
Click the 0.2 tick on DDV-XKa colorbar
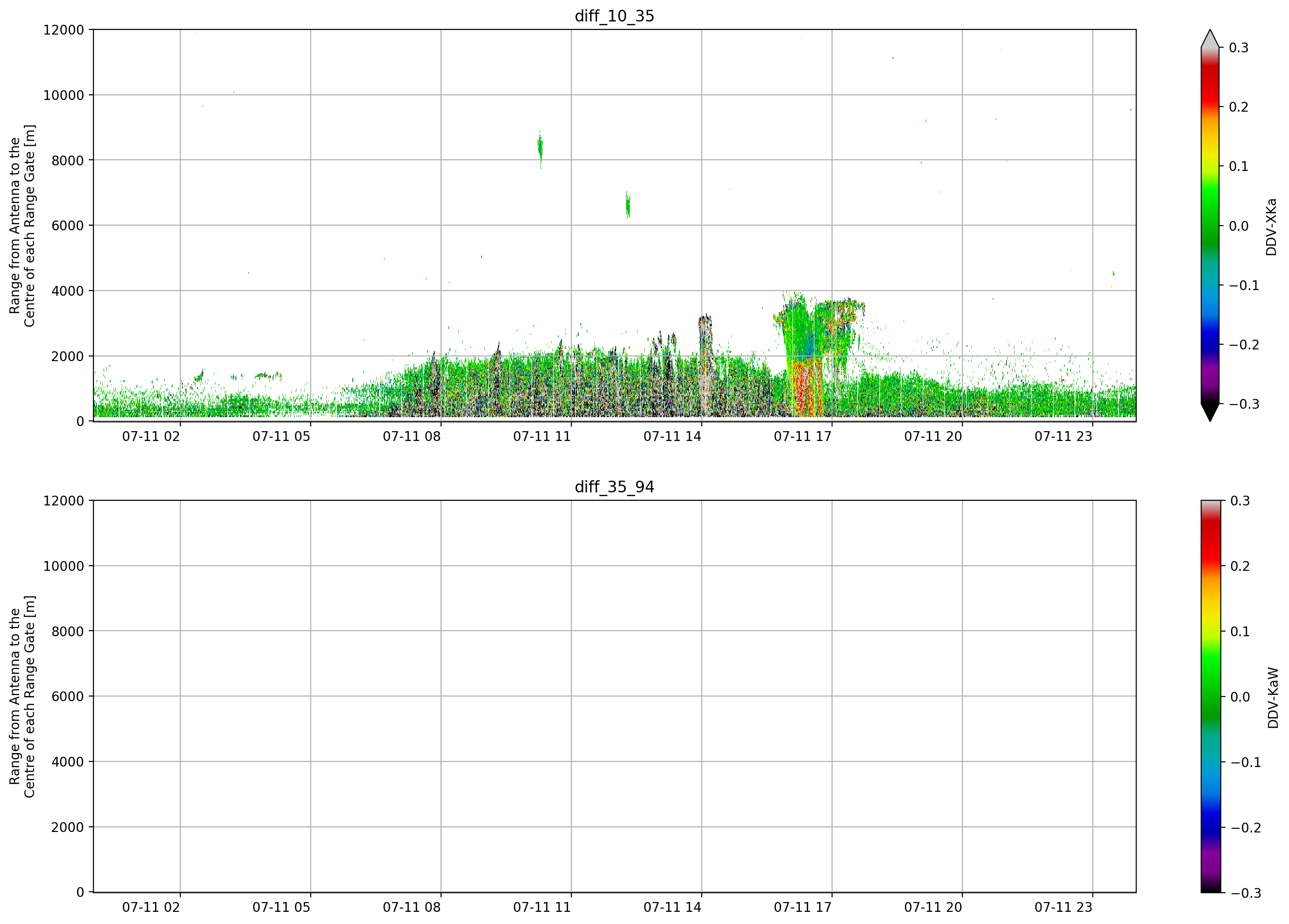click(x=1239, y=107)
